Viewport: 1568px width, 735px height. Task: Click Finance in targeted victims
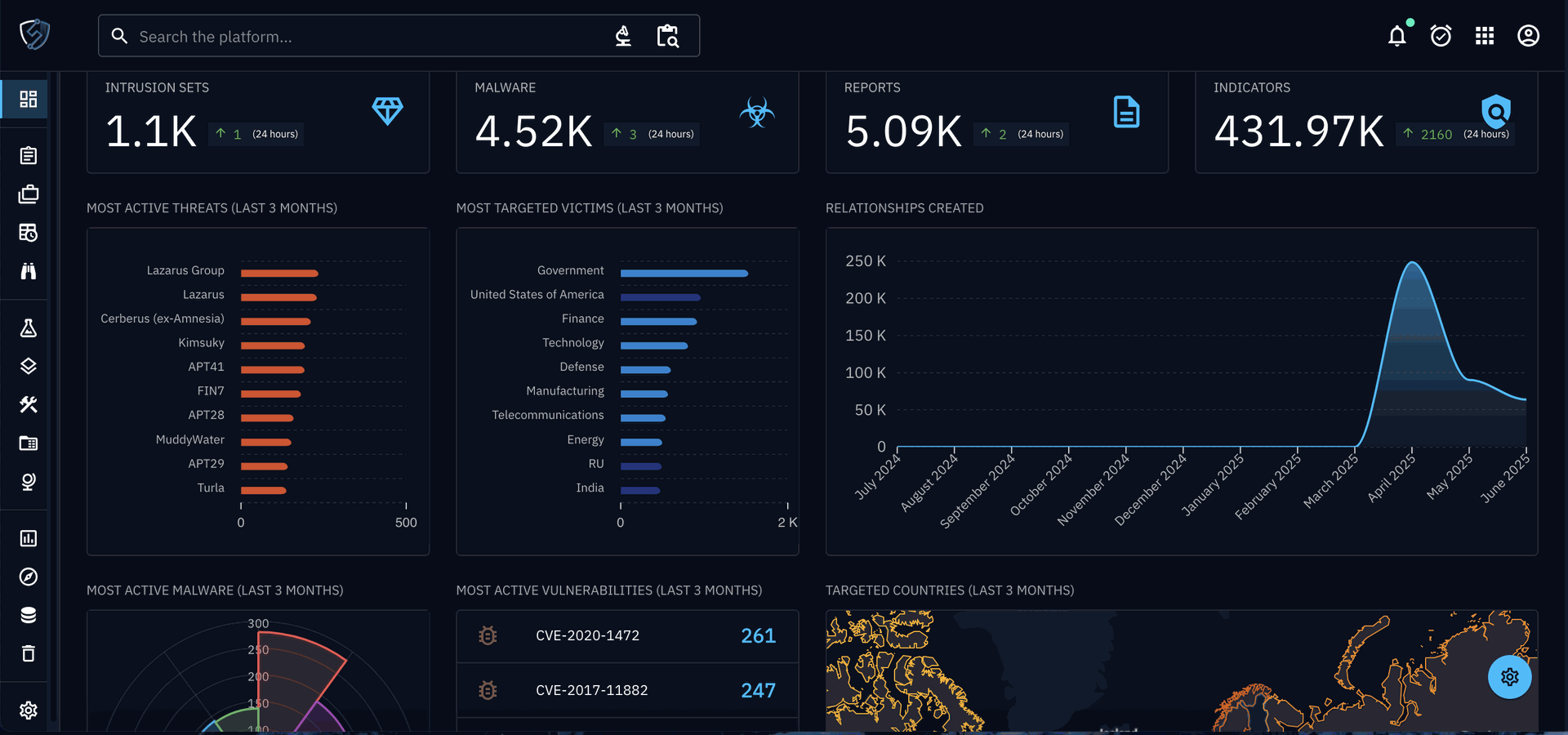(x=583, y=318)
